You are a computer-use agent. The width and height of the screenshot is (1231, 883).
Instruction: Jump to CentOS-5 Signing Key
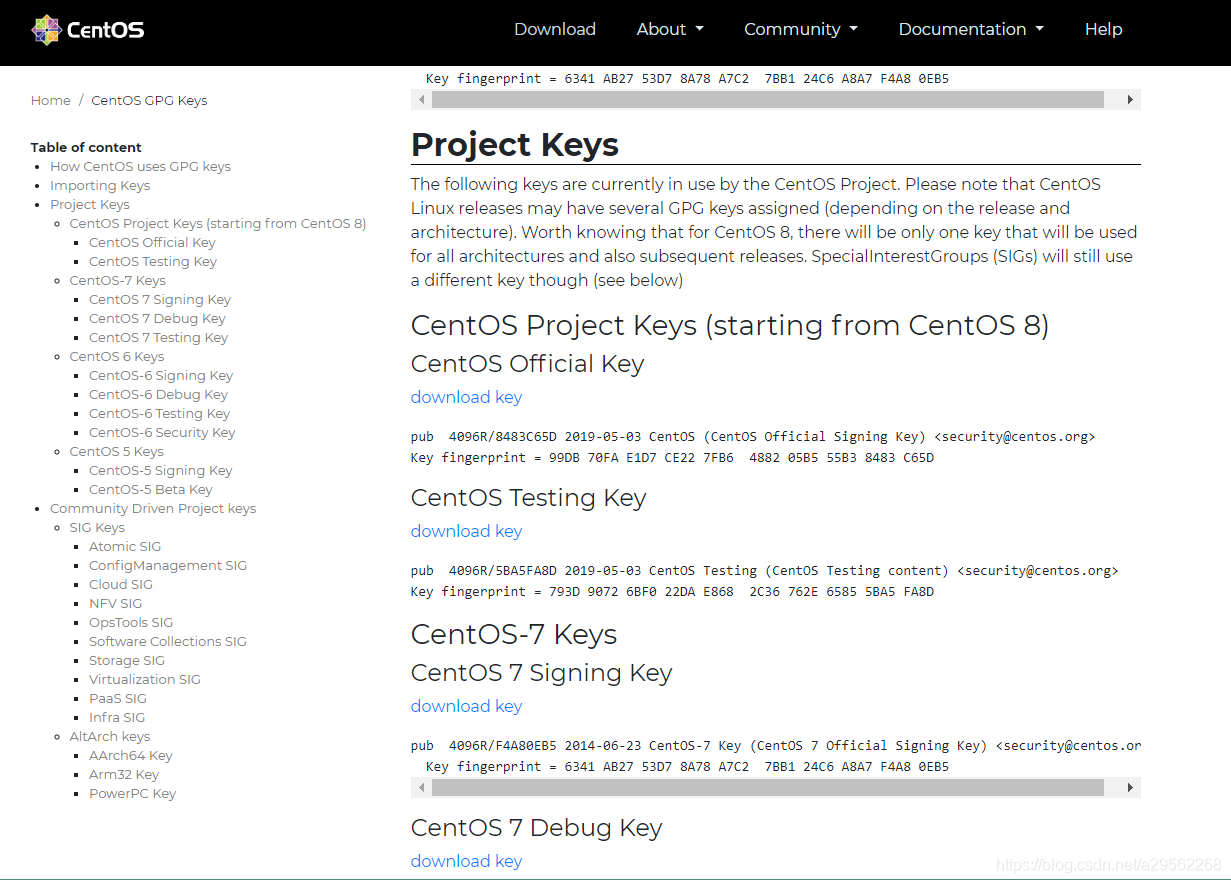pos(161,471)
